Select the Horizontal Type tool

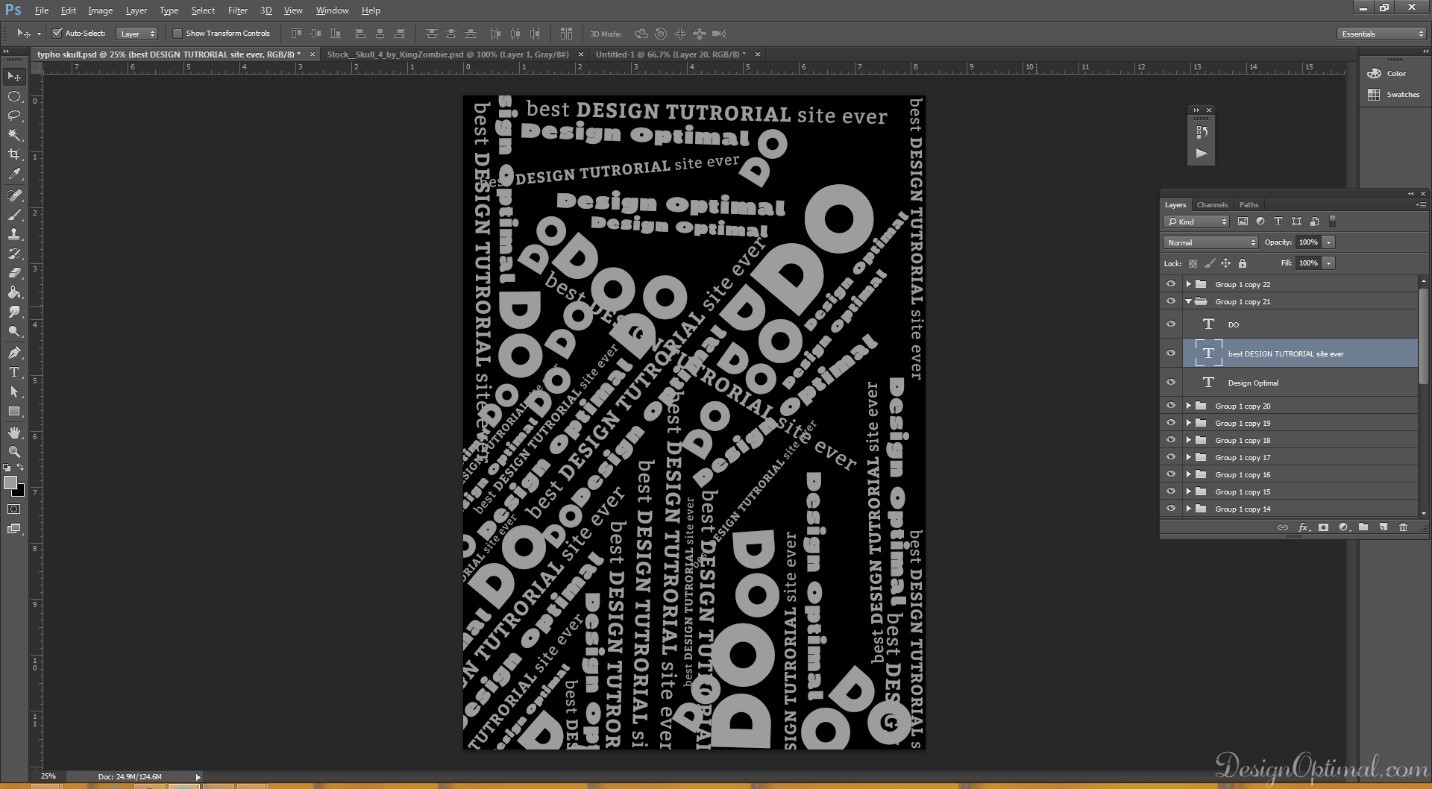point(14,372)
